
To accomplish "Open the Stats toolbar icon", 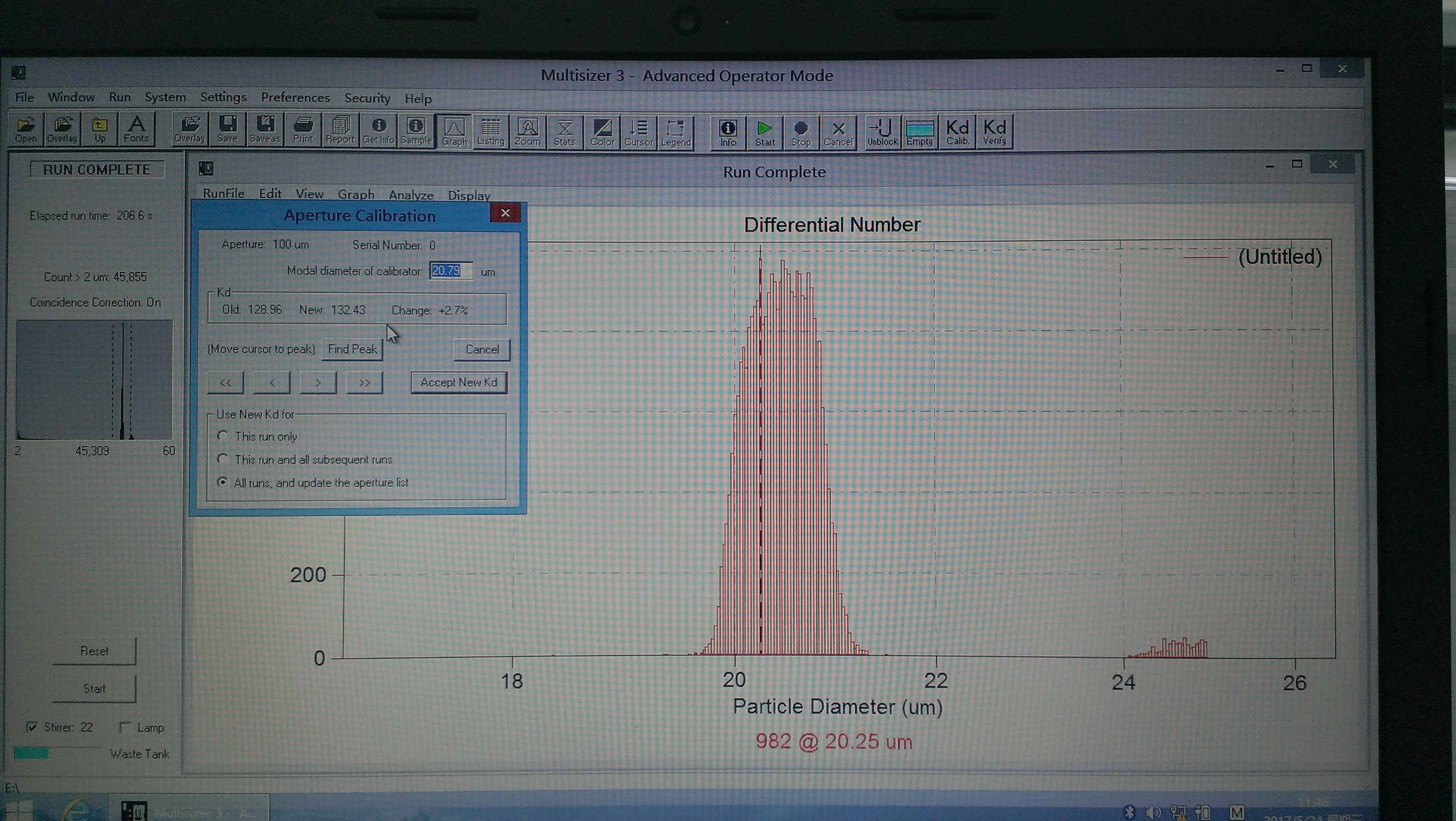I will [564, 132].
